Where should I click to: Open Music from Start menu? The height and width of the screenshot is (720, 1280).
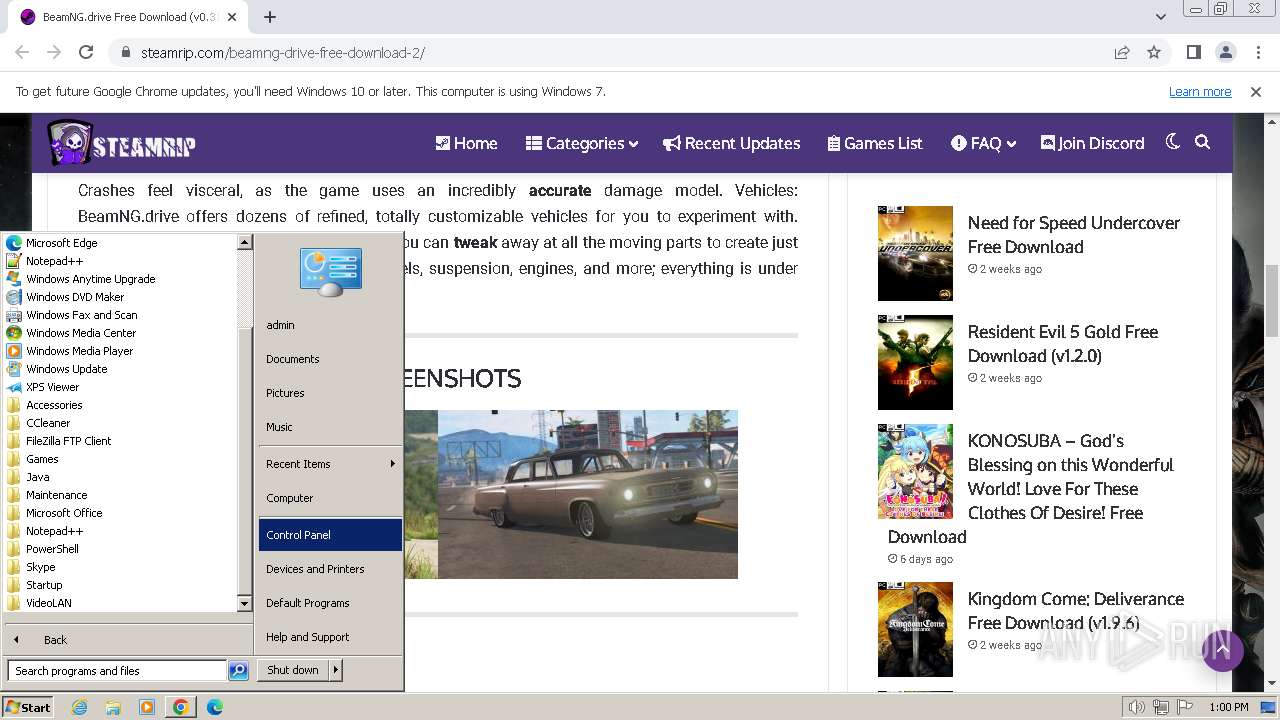279,427
